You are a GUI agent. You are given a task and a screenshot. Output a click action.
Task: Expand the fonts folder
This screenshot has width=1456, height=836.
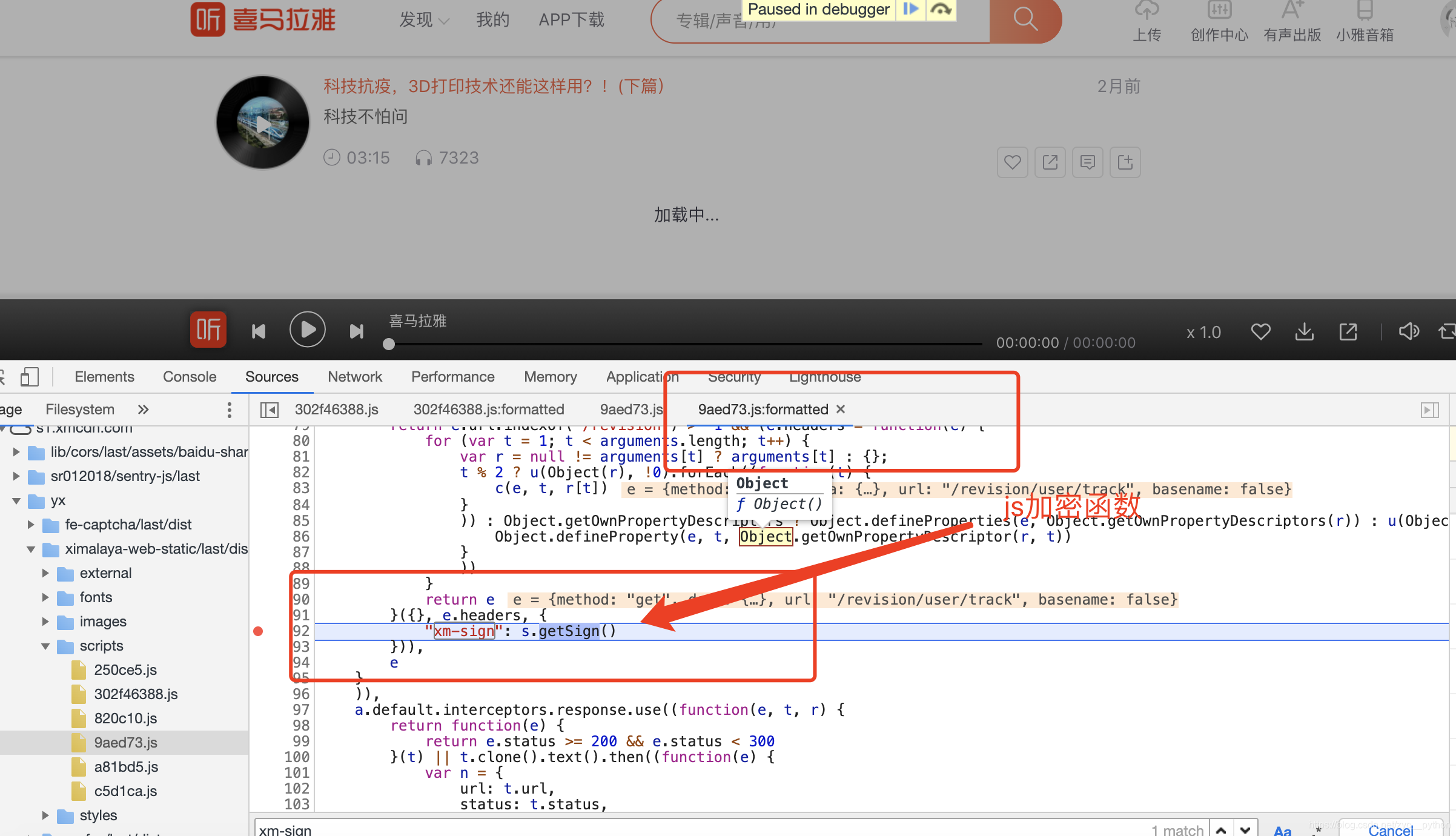(45, 597)
